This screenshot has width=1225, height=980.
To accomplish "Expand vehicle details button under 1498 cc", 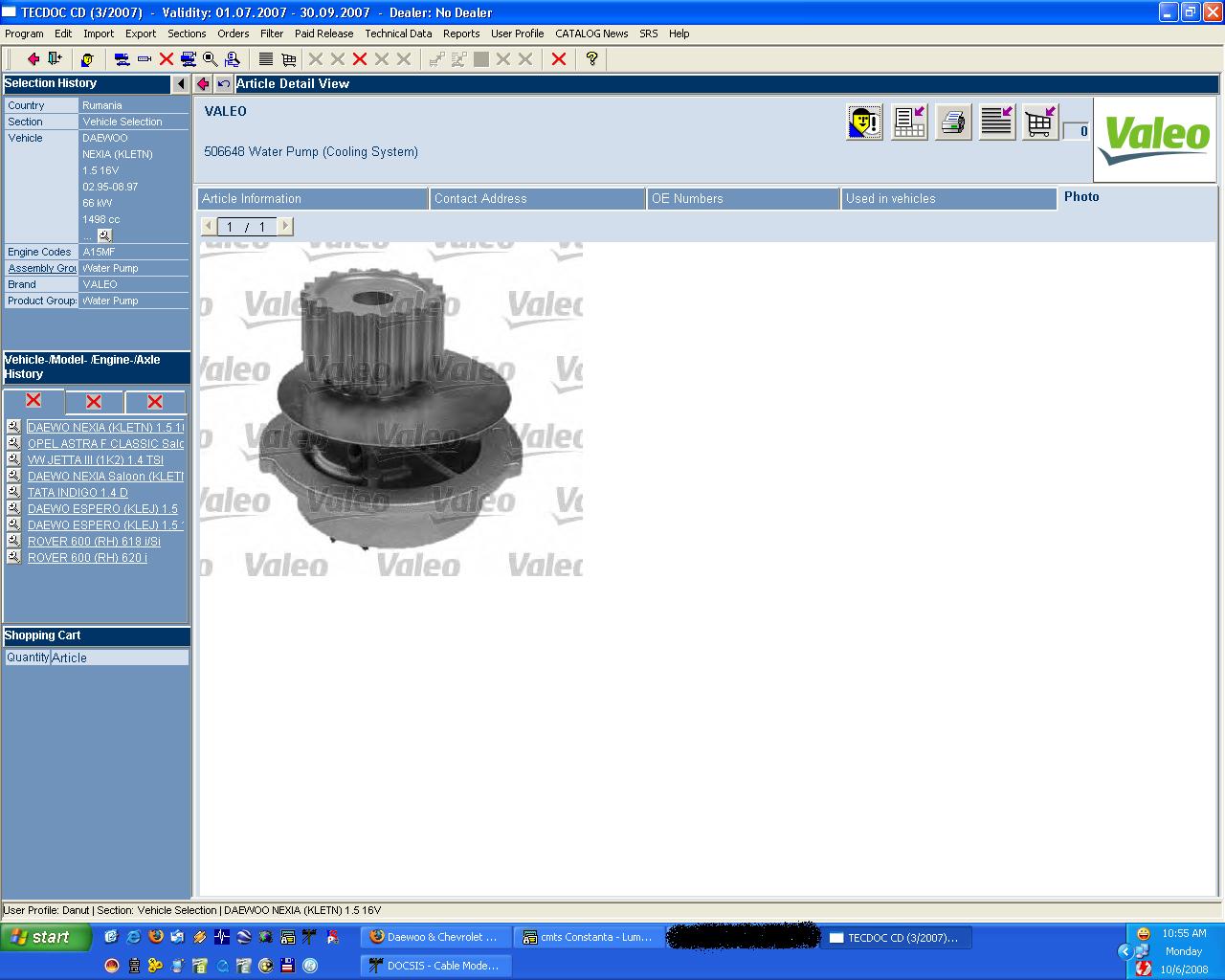I will tap(104, 235).
